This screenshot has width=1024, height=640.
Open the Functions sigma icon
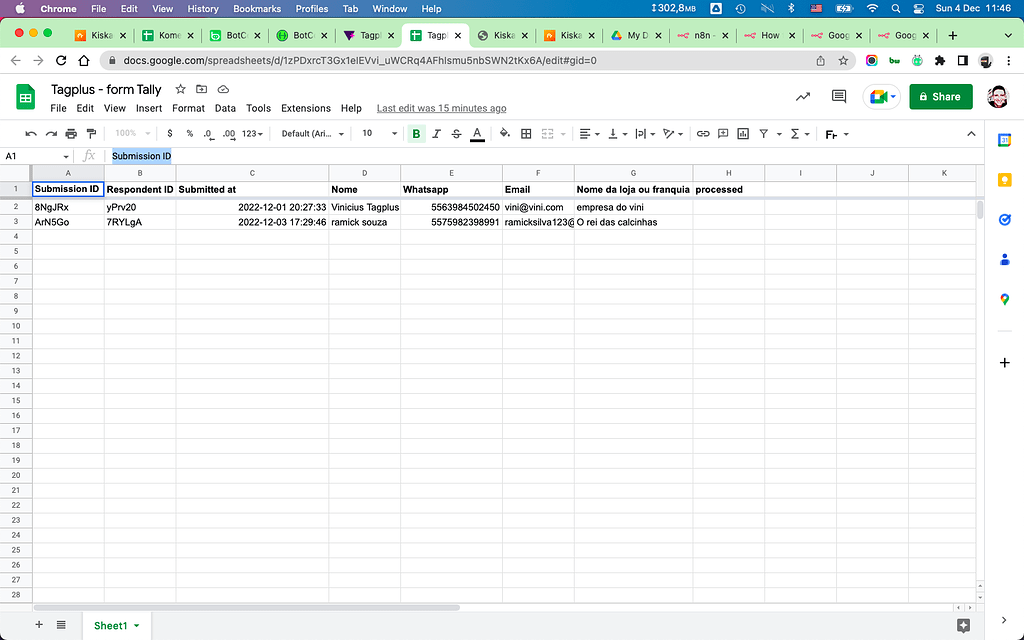(x=795, y=133)
